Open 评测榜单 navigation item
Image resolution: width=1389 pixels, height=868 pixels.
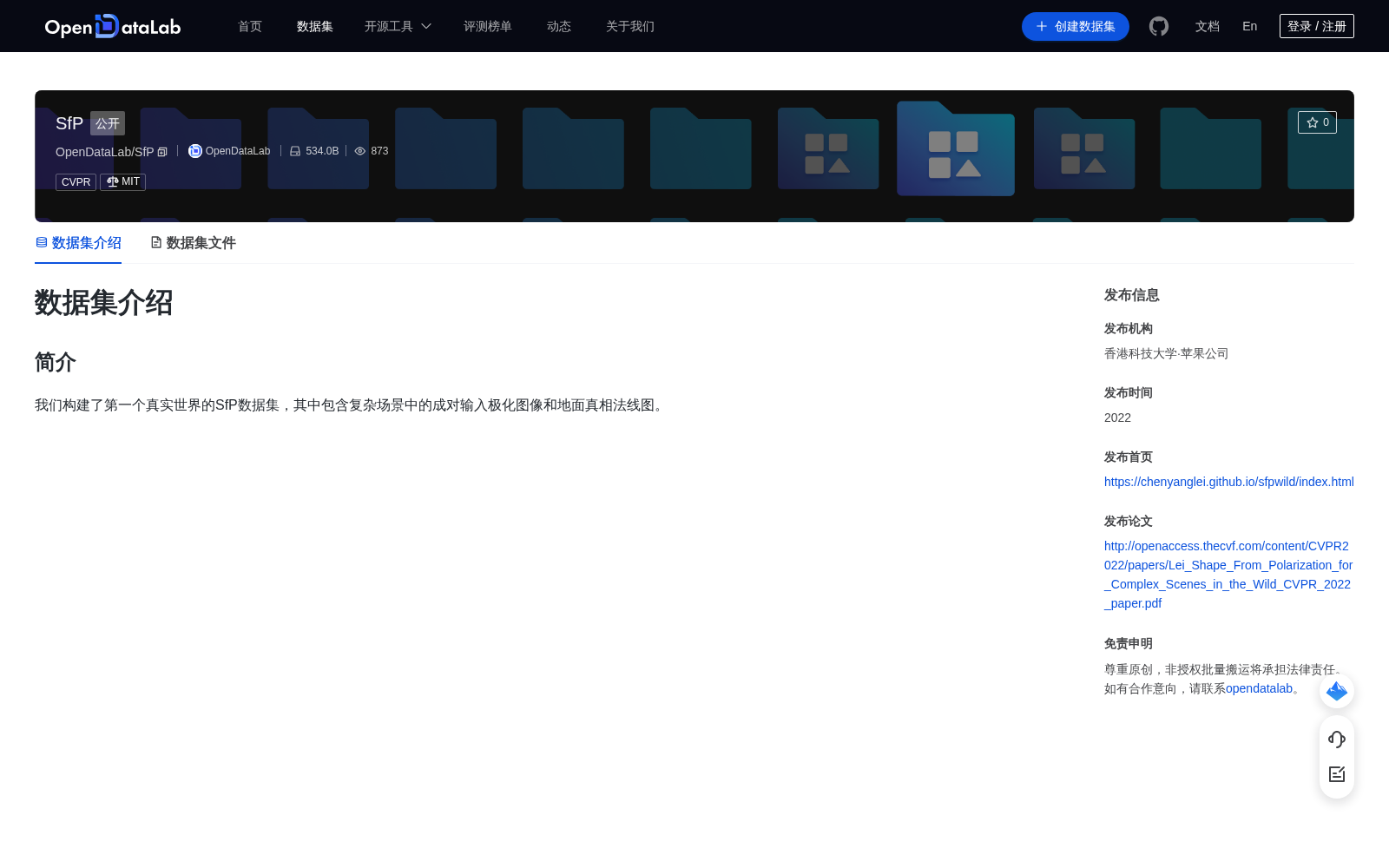[488, 26]
